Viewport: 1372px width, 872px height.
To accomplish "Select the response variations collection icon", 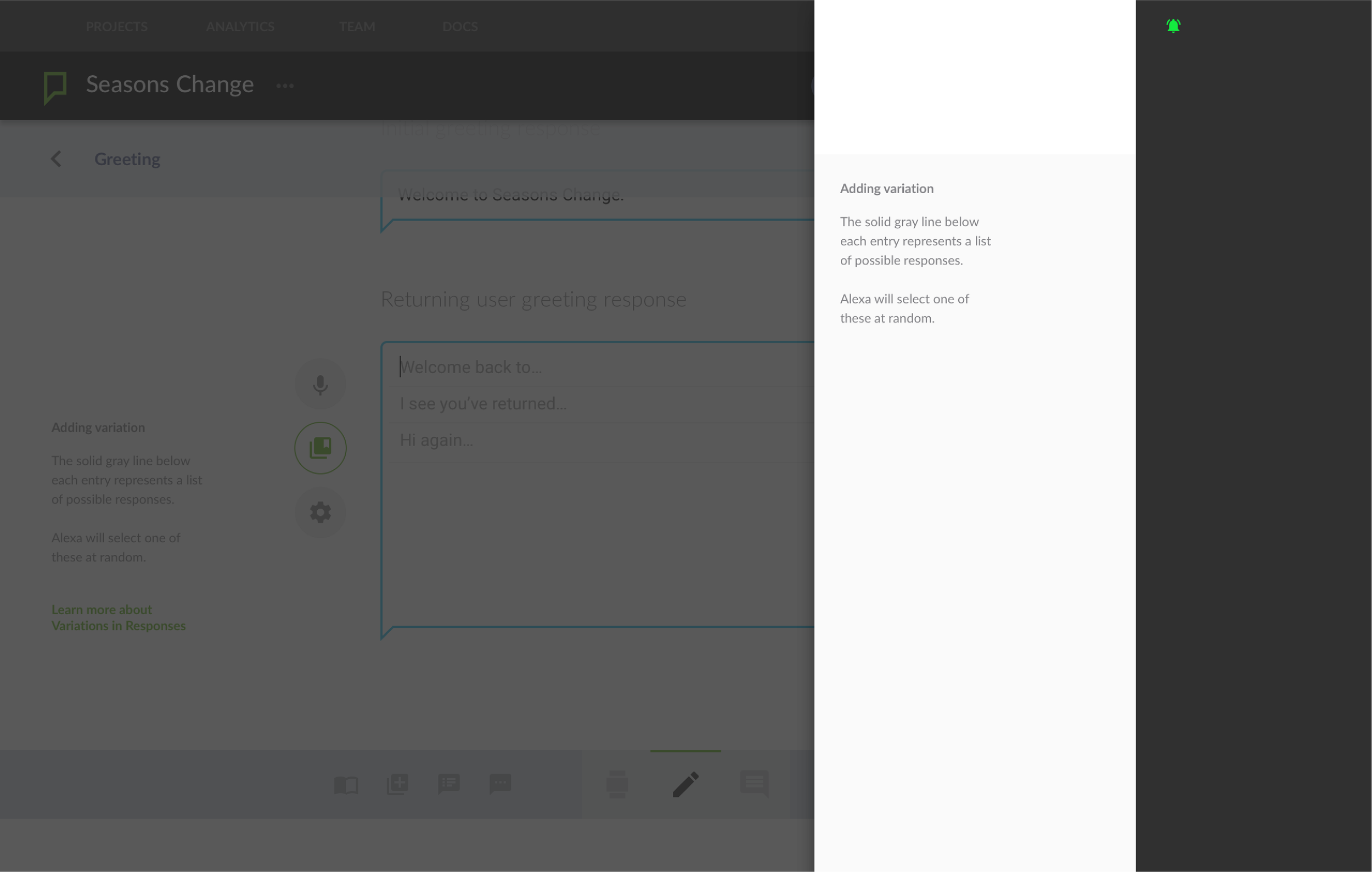I will 320,448.
